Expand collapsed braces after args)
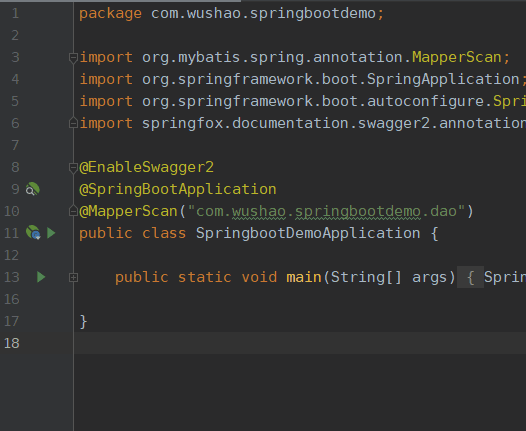Viewport: 526px width, 431px height. [470, 277]
